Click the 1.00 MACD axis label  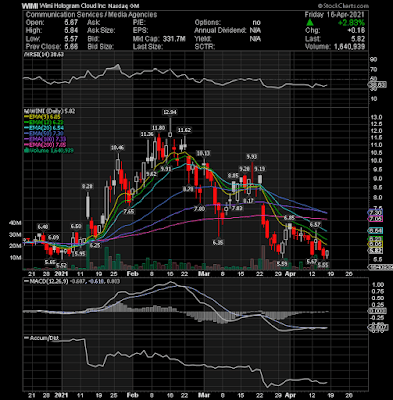(377, 285)
